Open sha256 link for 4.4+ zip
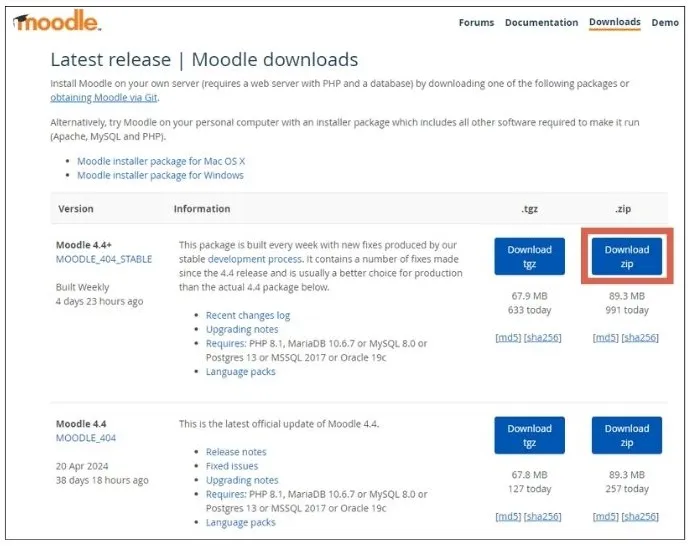The width and height of the screenshot is (691, 546). pos(640,338)
